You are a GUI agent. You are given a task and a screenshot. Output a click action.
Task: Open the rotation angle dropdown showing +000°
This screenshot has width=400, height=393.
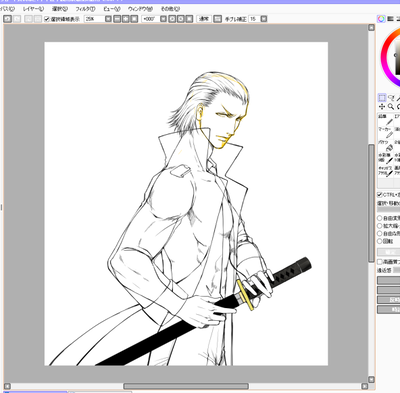point(163,19)
